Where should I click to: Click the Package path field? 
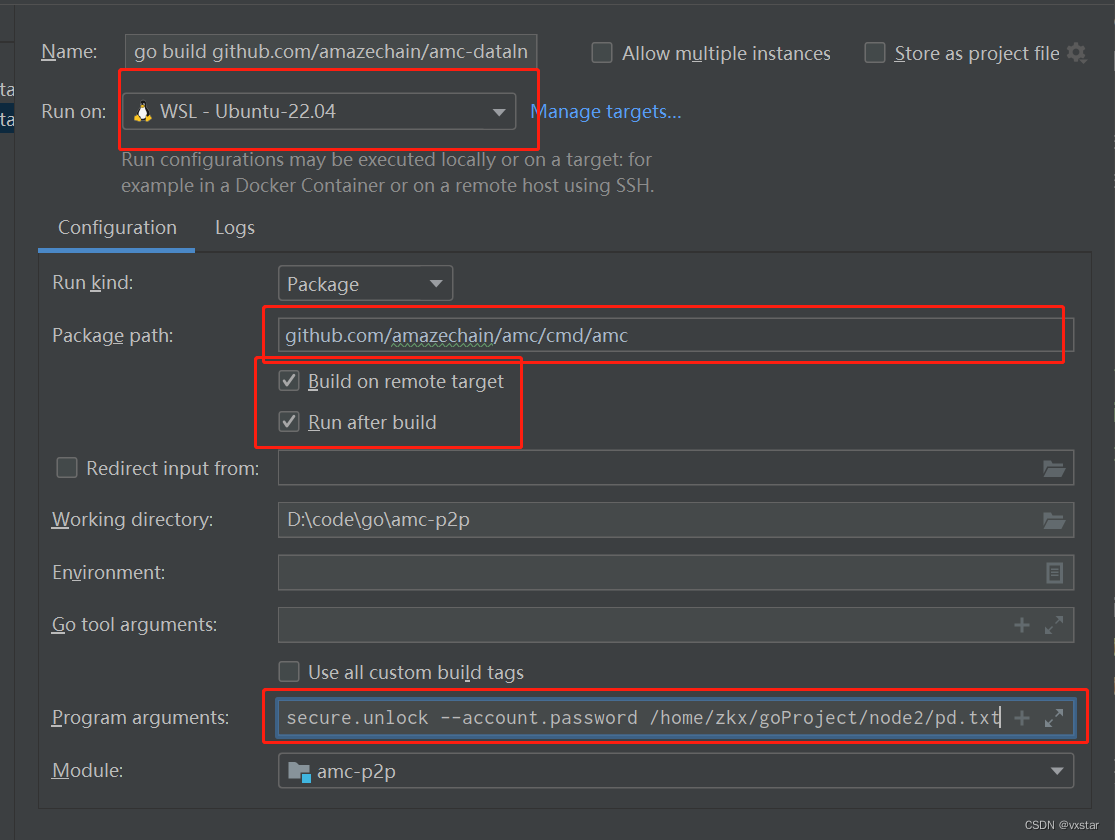click(676, 335)
